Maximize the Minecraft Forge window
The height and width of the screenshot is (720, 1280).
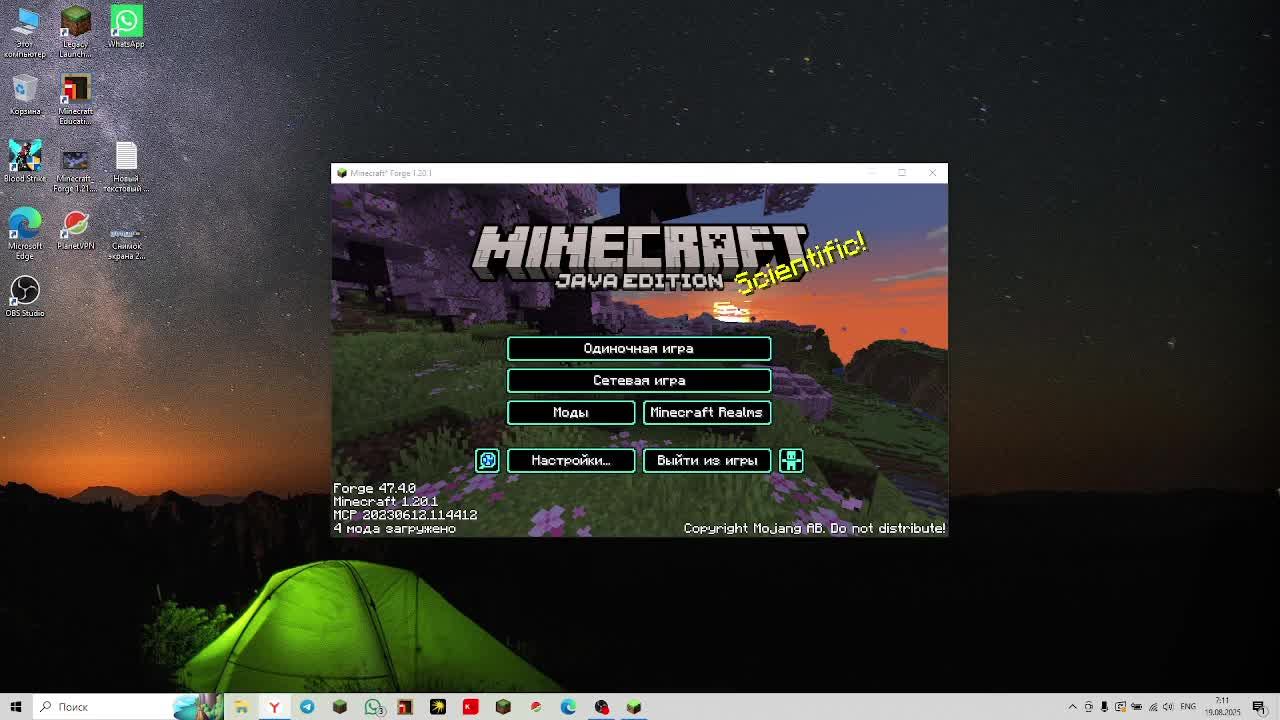[902, 173]
